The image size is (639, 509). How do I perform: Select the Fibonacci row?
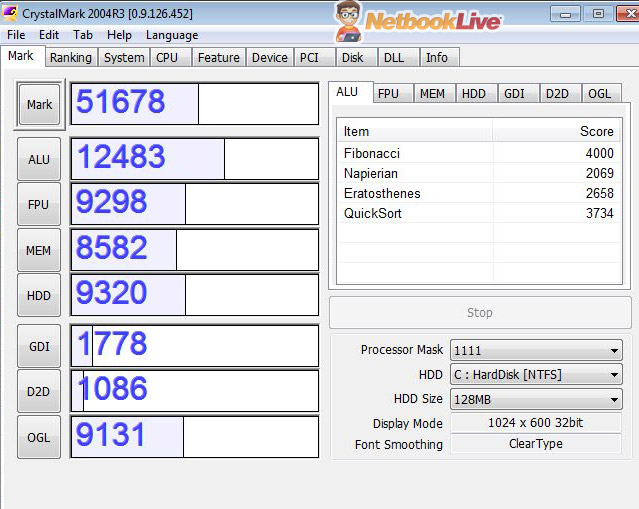tap(479, 153)
